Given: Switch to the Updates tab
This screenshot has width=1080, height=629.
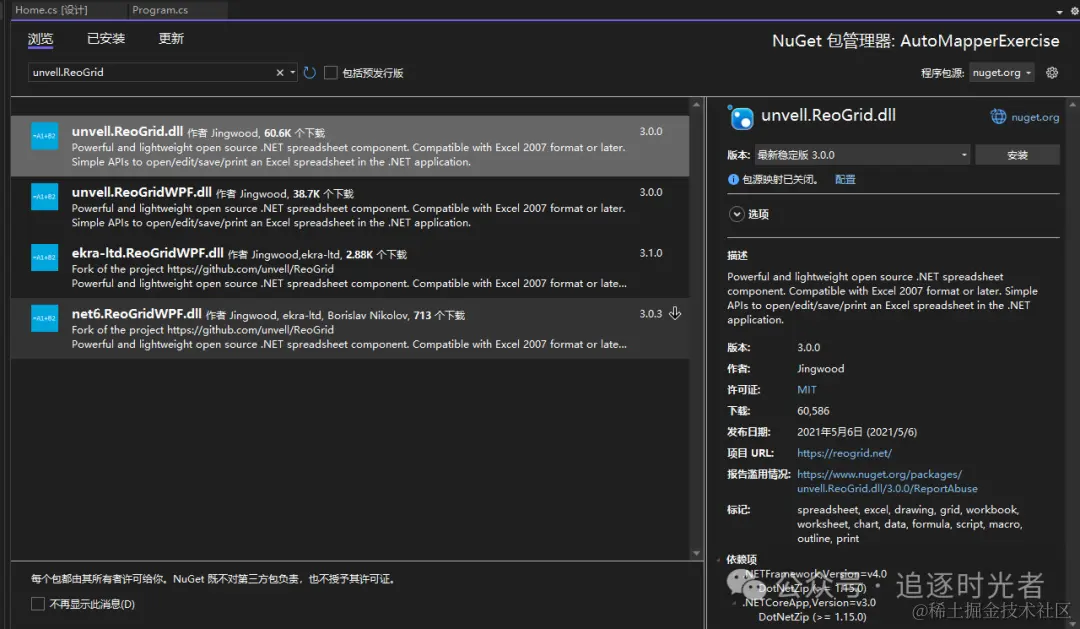Looking at the screenshot, I should tap(171, 39).
